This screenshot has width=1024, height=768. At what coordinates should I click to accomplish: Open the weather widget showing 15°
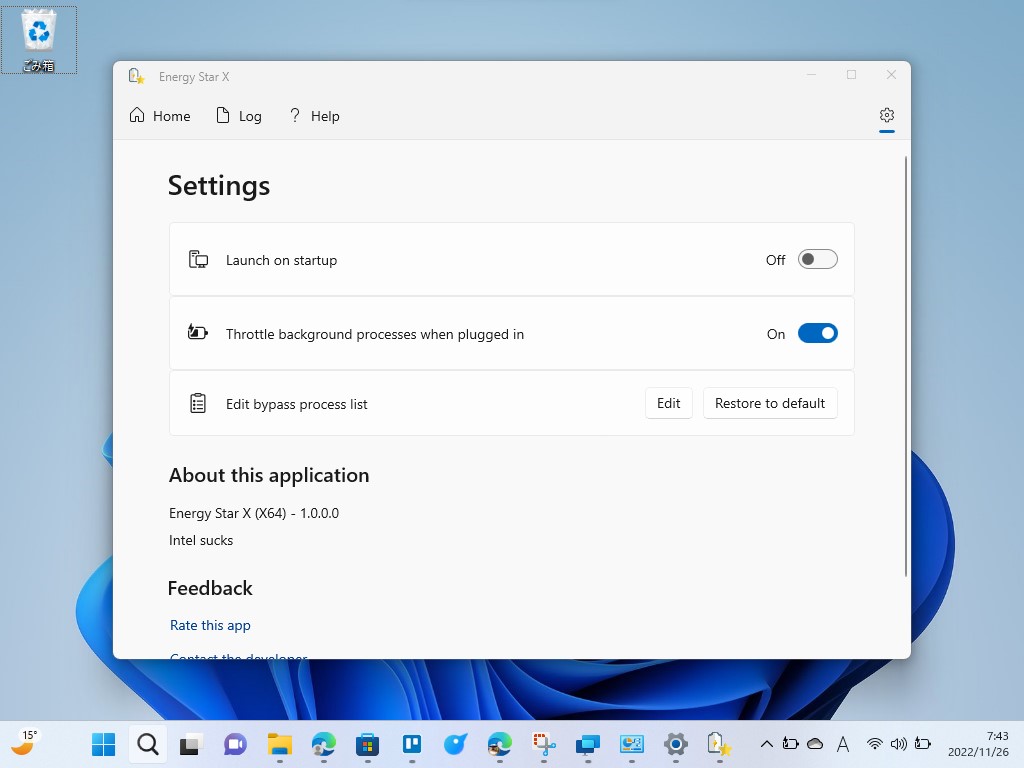coord(25,744)
